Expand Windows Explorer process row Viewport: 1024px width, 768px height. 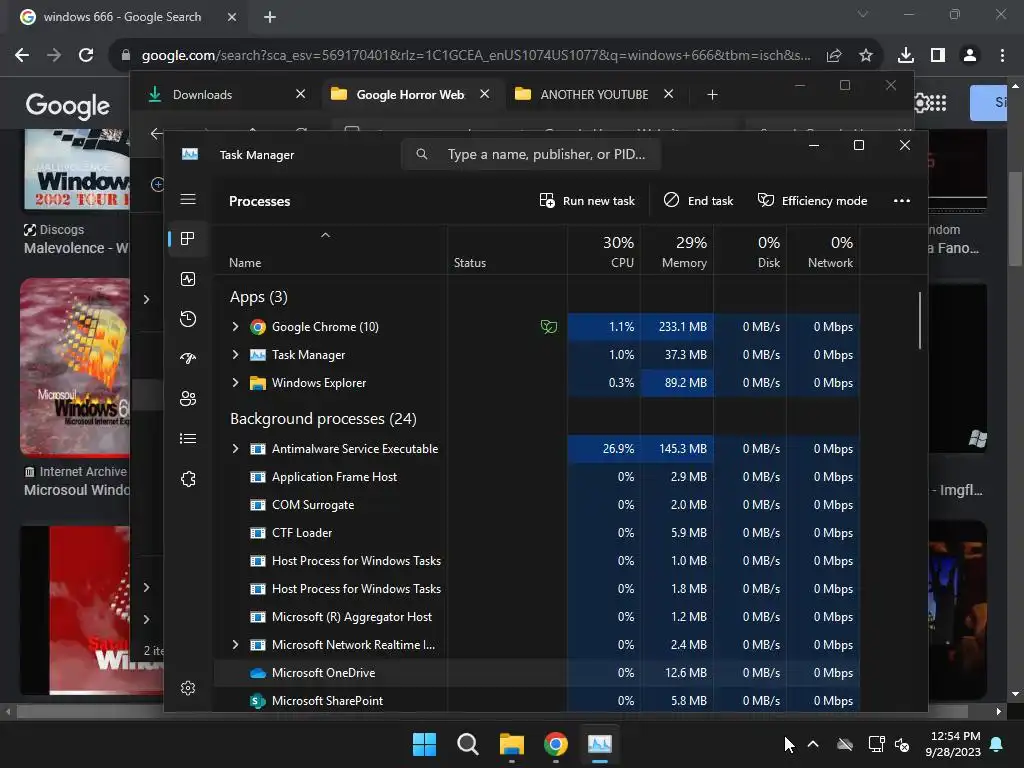[x=235, y=383]
